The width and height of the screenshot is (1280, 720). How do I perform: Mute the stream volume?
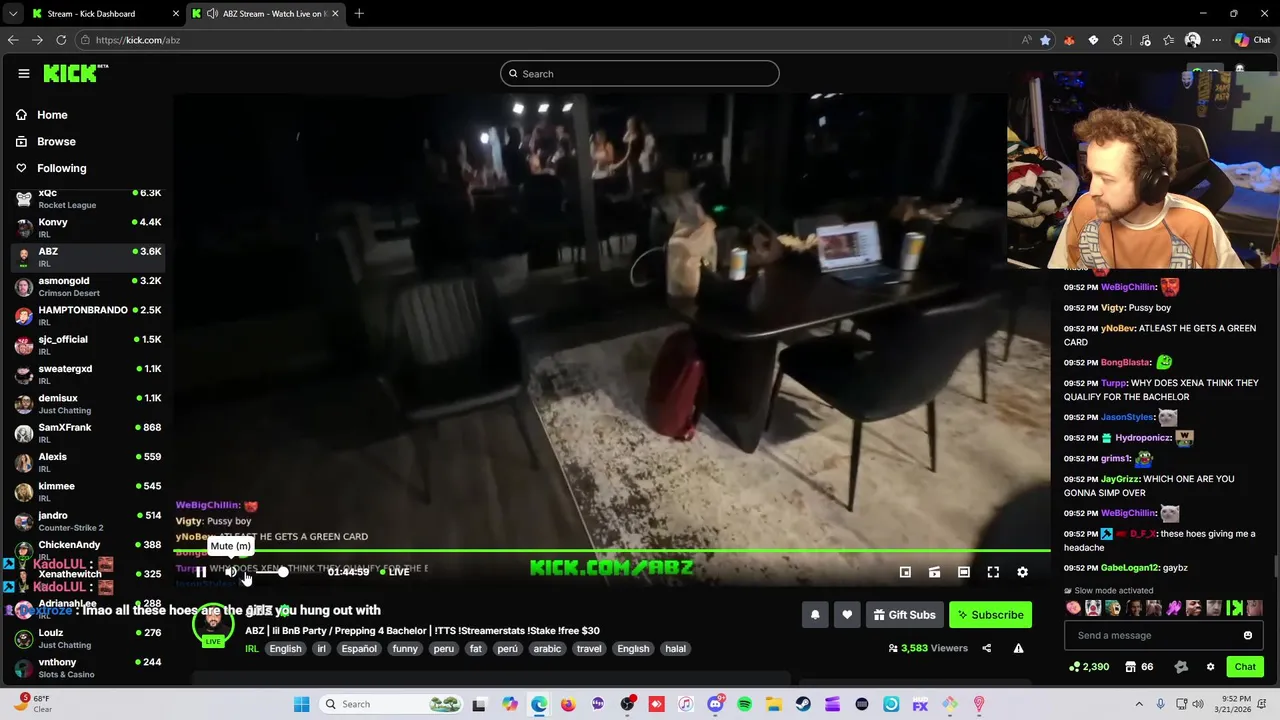231,572
